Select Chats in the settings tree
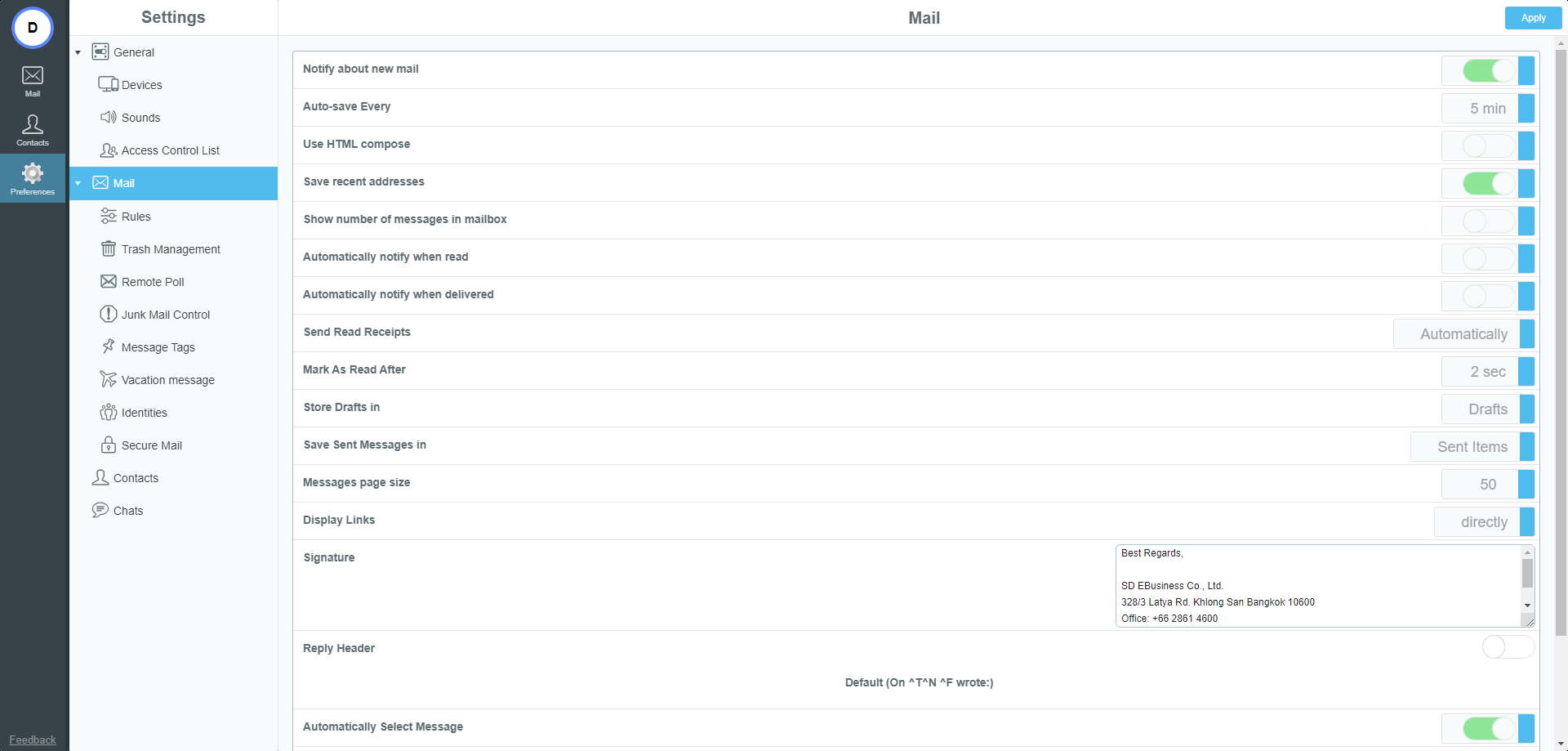Viewport: 1568px width, 751px height. point(127,511)
